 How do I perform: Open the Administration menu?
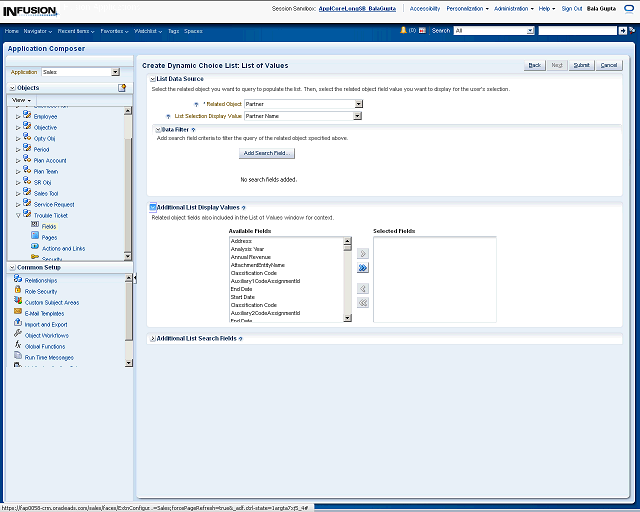(513, 8)
